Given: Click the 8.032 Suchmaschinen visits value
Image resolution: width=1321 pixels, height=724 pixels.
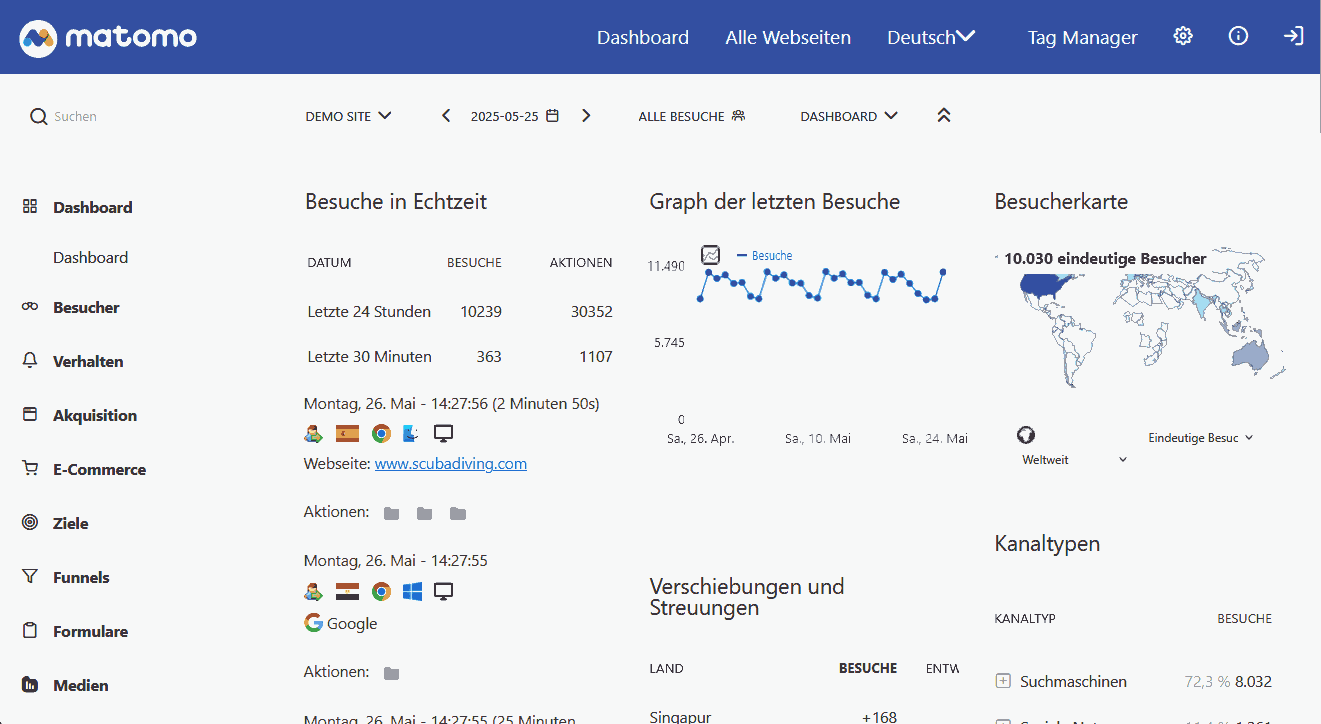Looking at the screenshot, I should click(x=1253, y=682).
